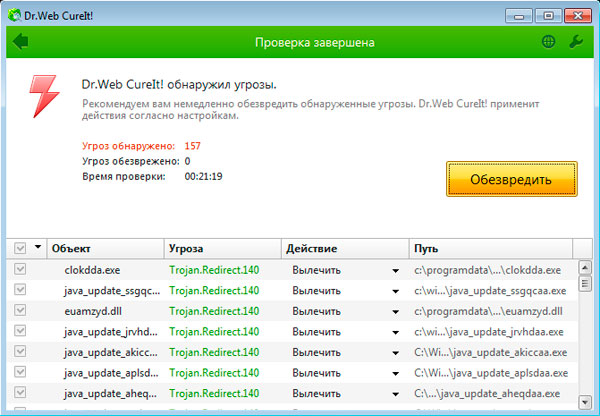Sort by the Угроза column header
Image resolution: width=600 pixels, height=416 pixels.
tap(220, 247)
